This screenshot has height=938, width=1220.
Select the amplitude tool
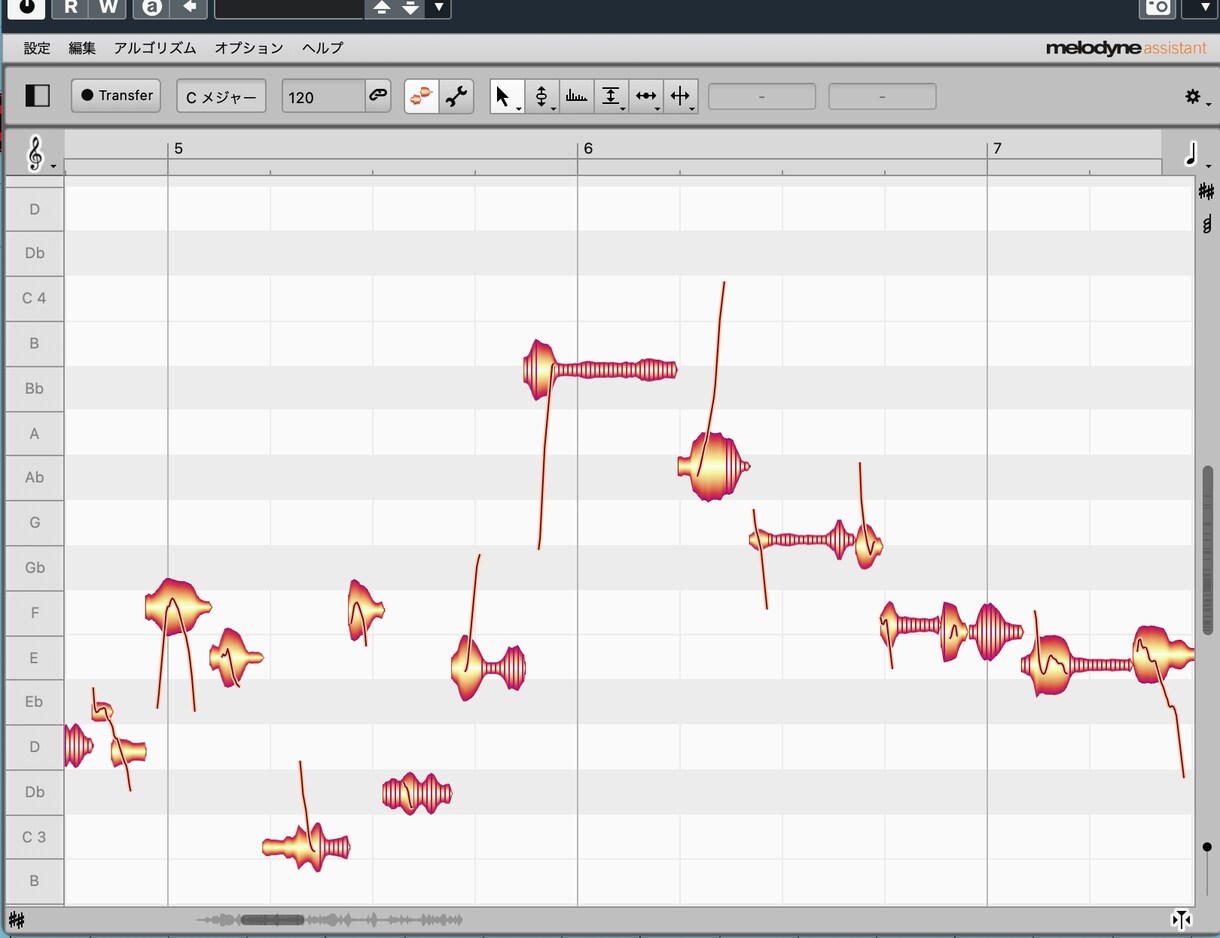coord(611,96)
